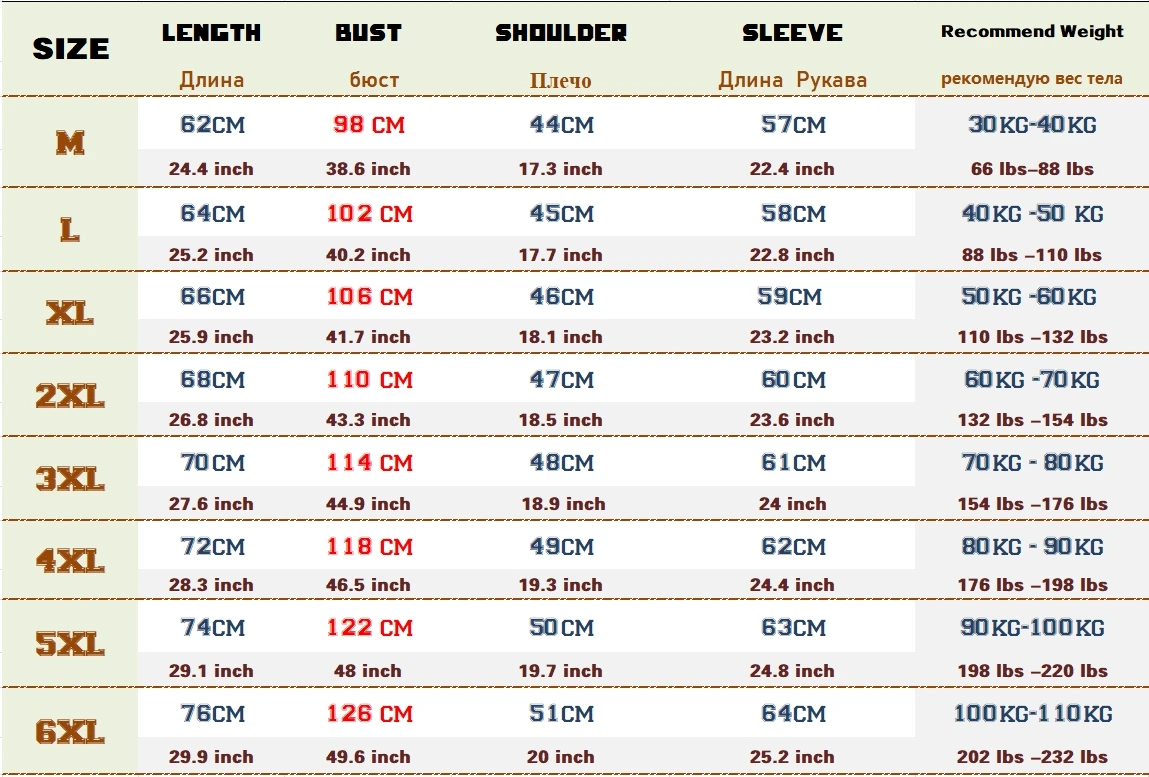Click the Recommend Weight header
This screenshot has height=777, width=1149.
1032,31
